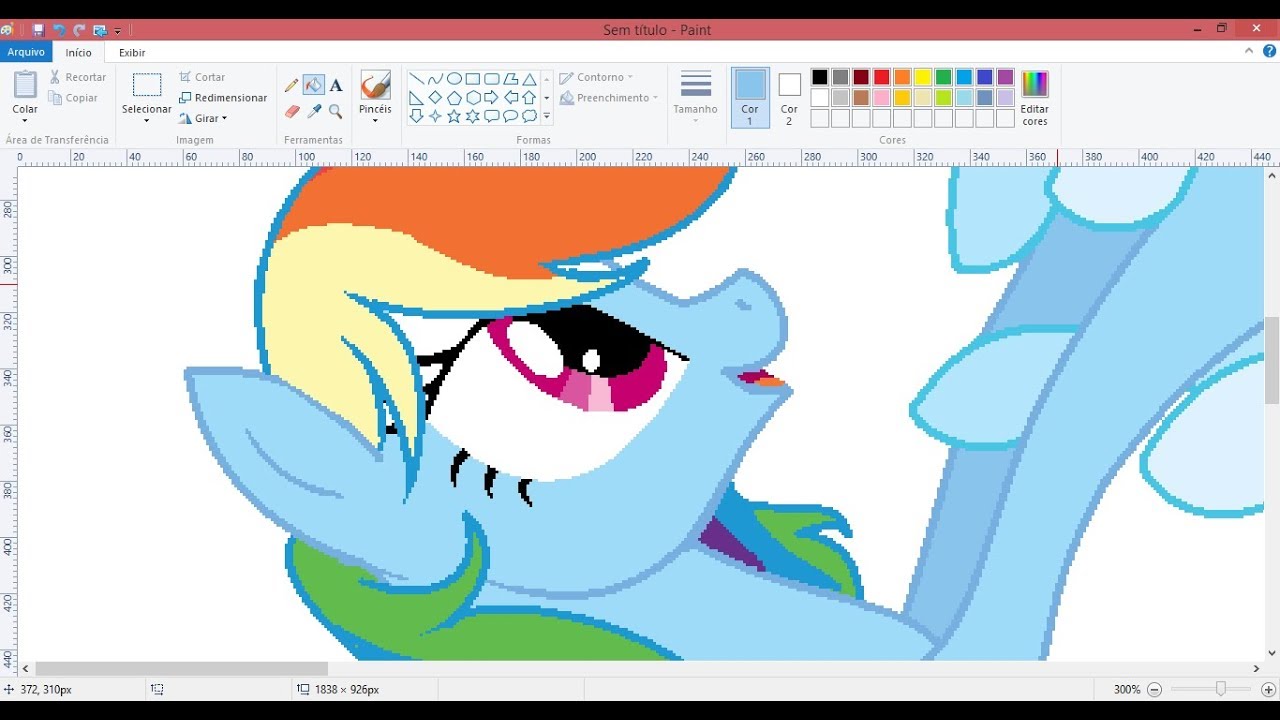Select the Pencil tool
The height and width of the screenshot is (720, 1280).
click(292, 86)
